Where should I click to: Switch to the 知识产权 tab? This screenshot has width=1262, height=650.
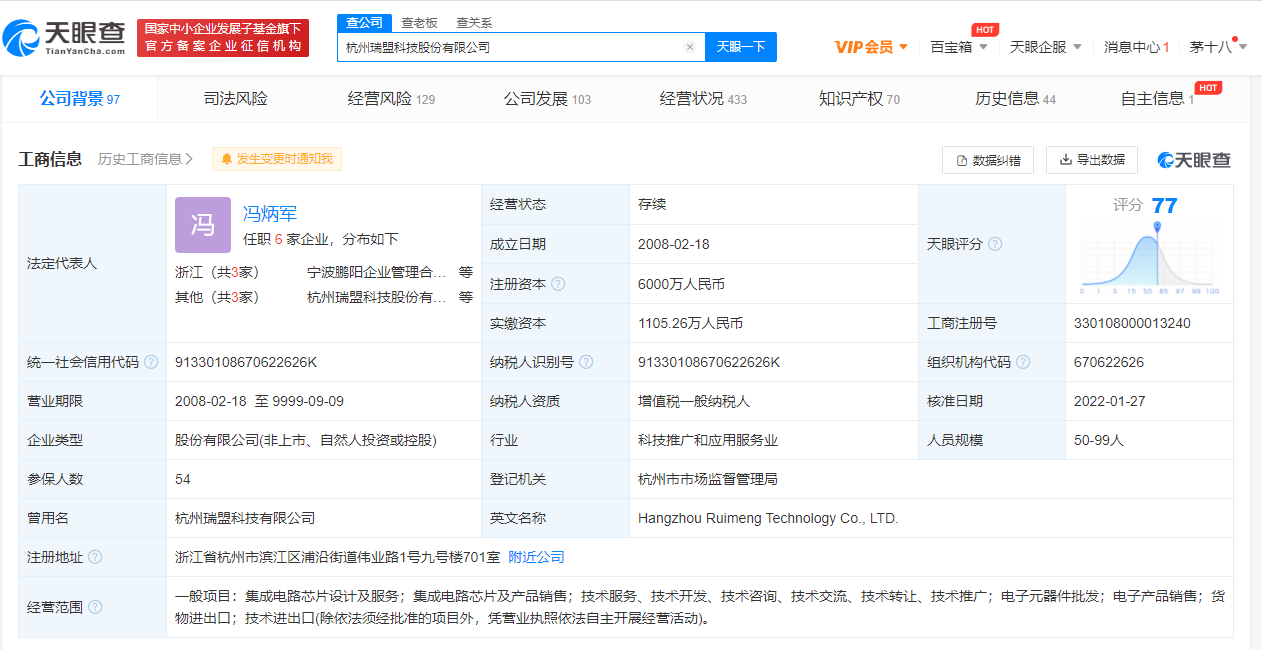coord(860,99)
